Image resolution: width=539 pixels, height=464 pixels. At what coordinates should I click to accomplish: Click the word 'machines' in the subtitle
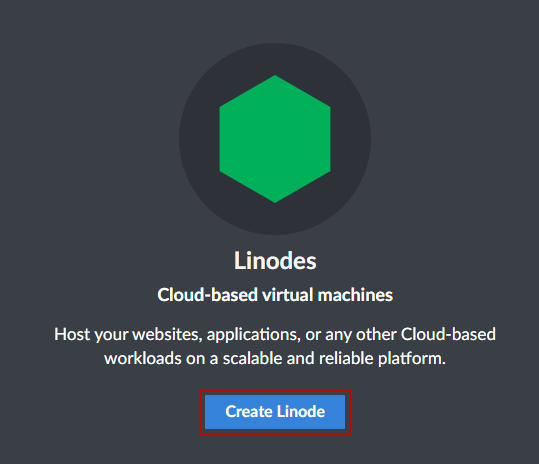click(x=355, y=295)
